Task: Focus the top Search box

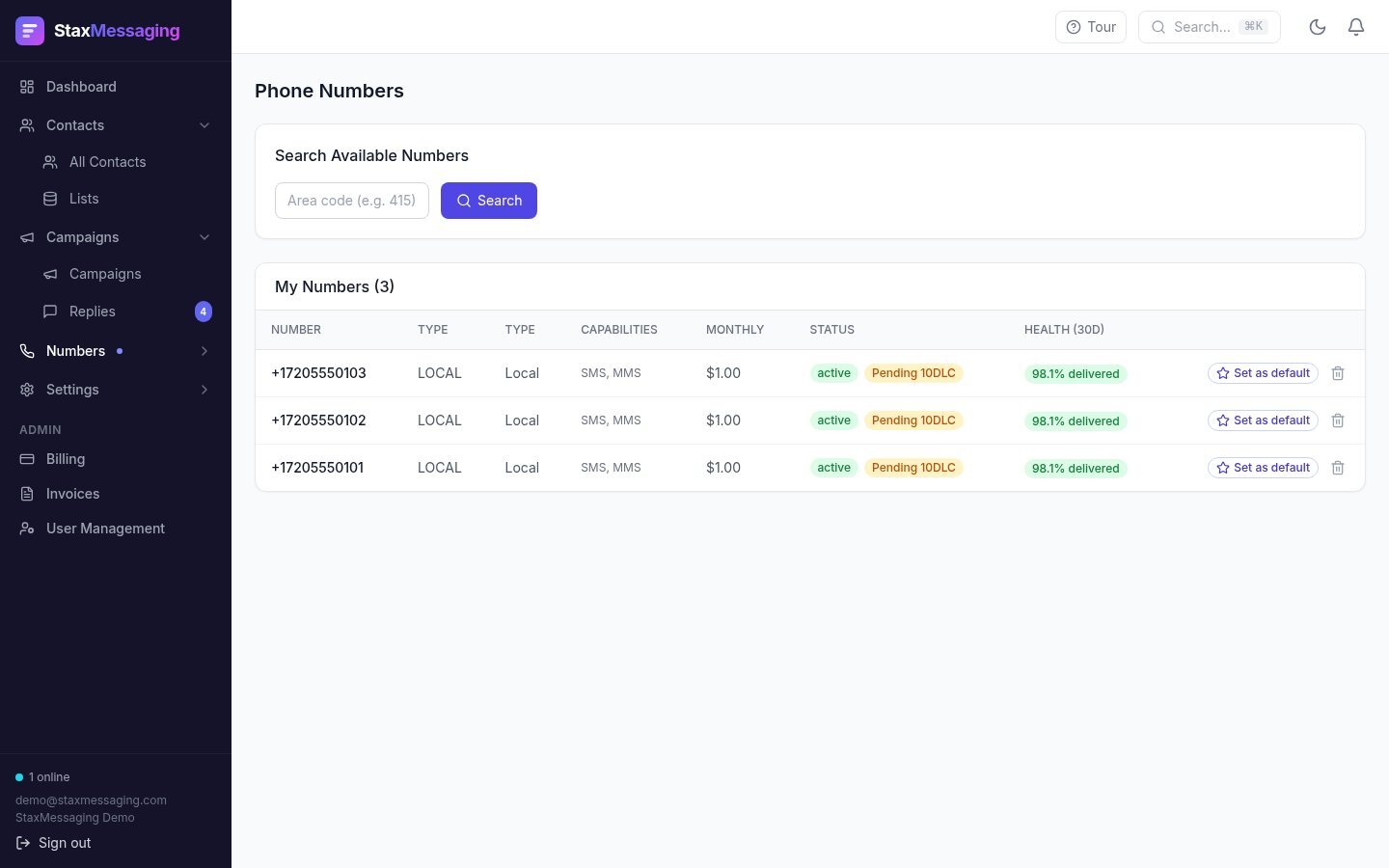Action: click(x=1210, y=27)
